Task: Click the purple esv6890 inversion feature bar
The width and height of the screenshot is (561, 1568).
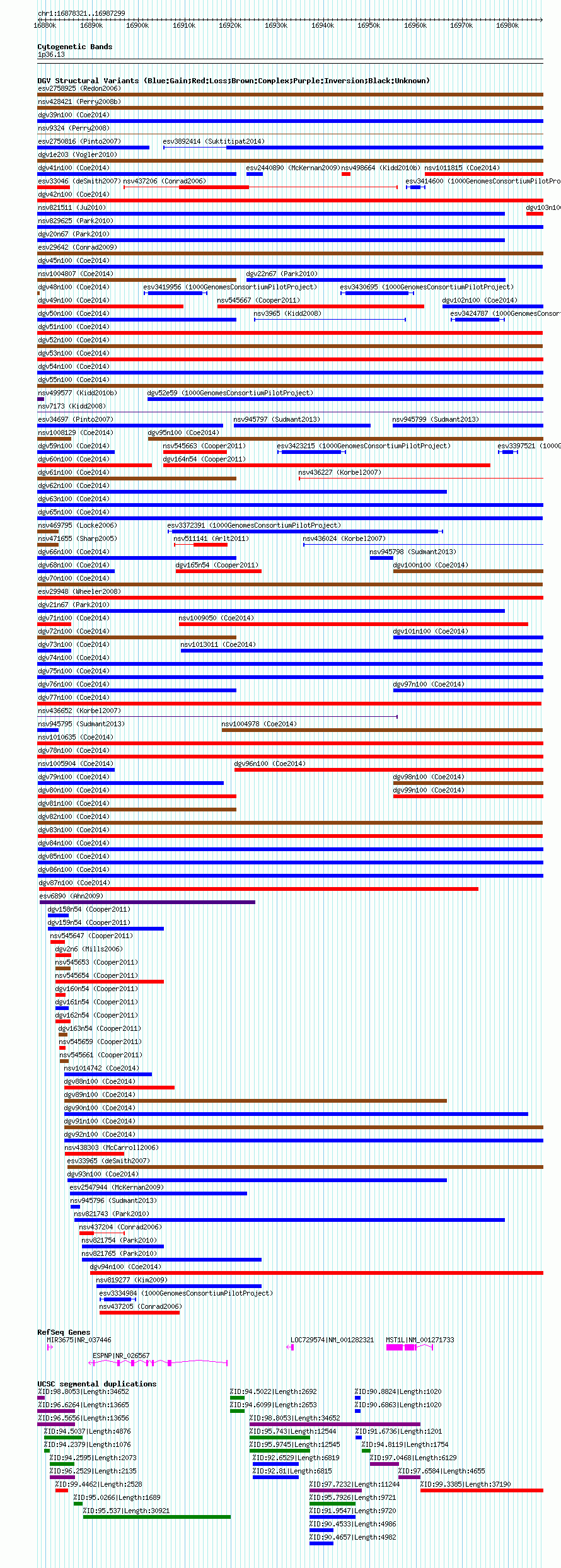Action: pos(147,902)
